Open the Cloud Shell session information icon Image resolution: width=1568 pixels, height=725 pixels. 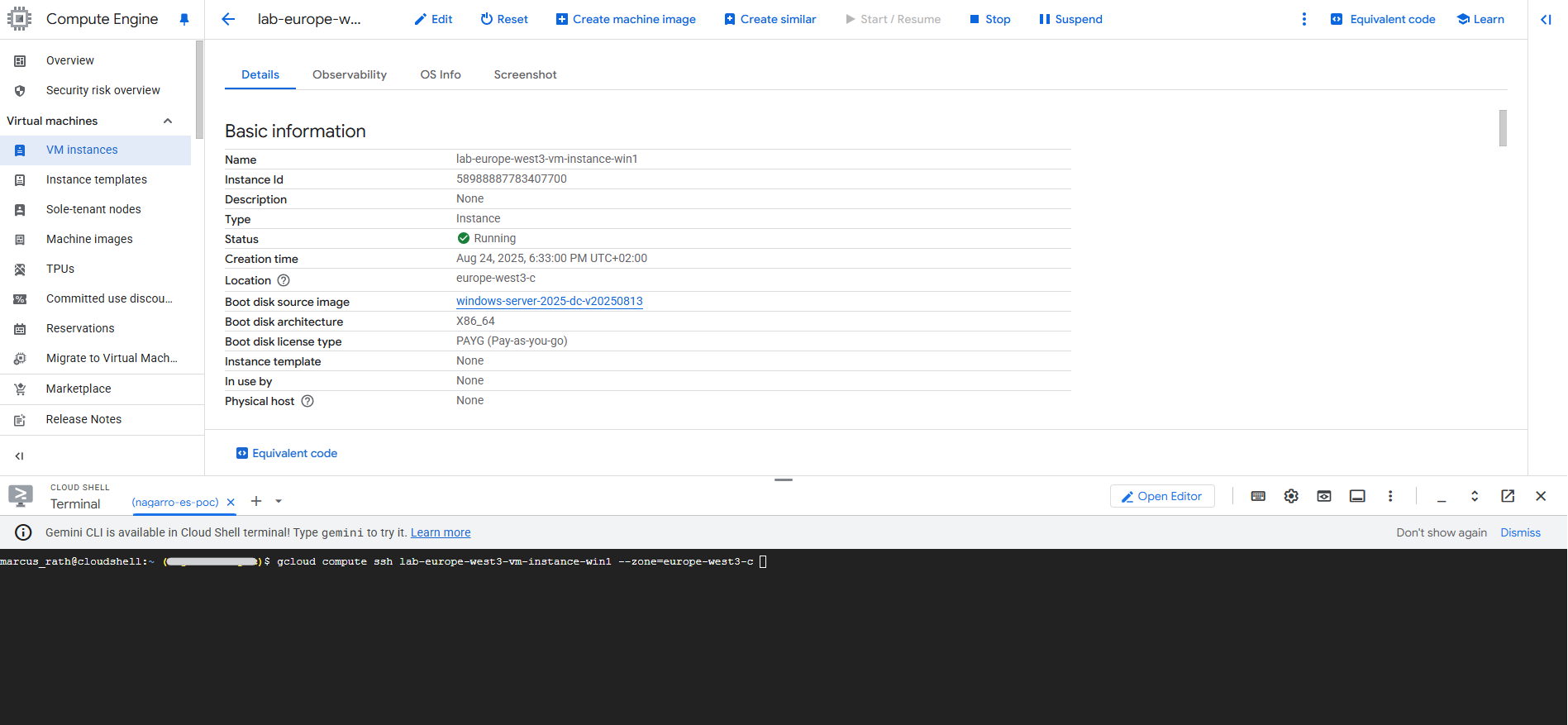point(1357,496)
